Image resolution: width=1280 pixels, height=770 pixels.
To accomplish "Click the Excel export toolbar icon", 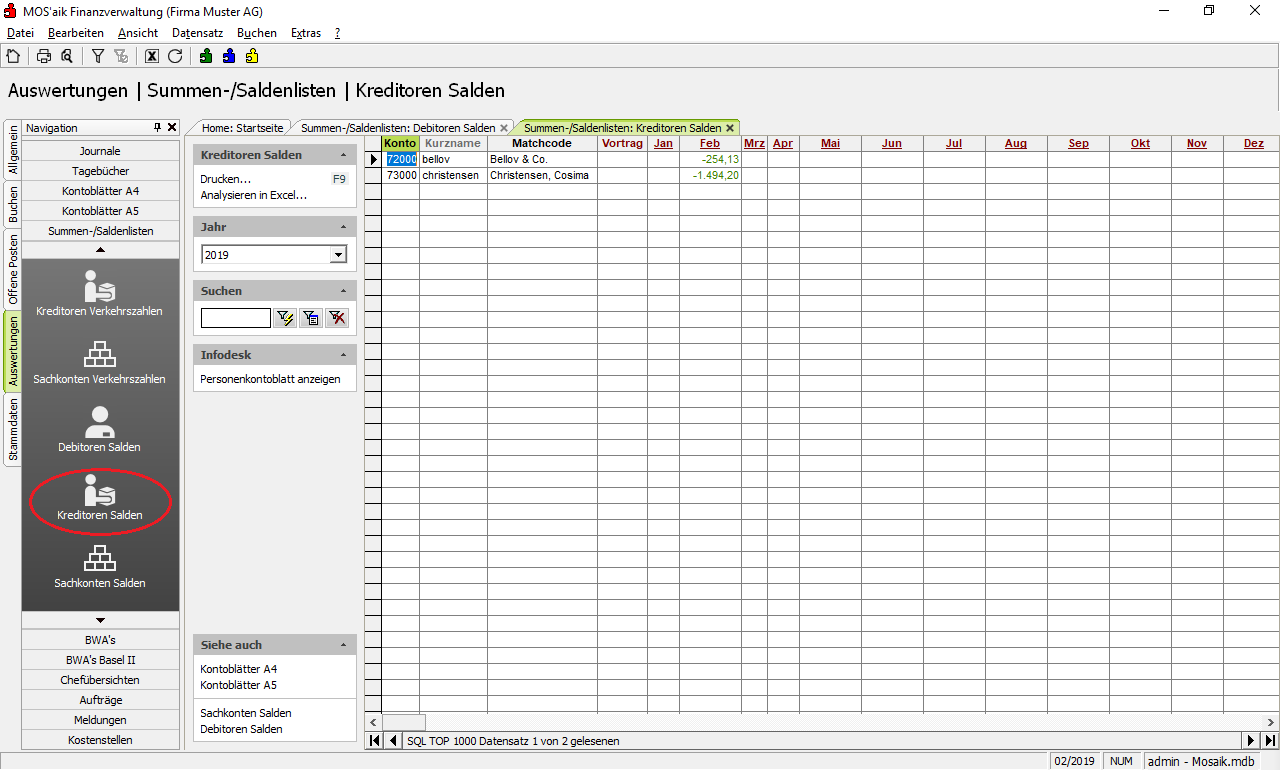I will tap(152, 56).
